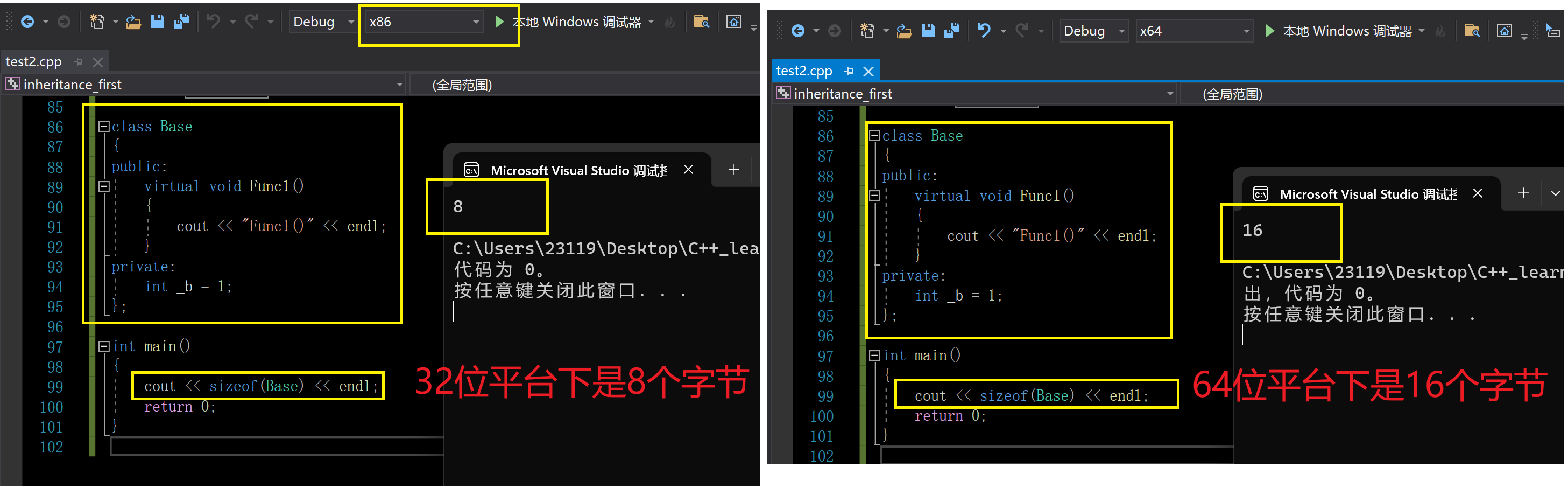Pin the test2.cpp tab in x86 window

coord(79,61)
